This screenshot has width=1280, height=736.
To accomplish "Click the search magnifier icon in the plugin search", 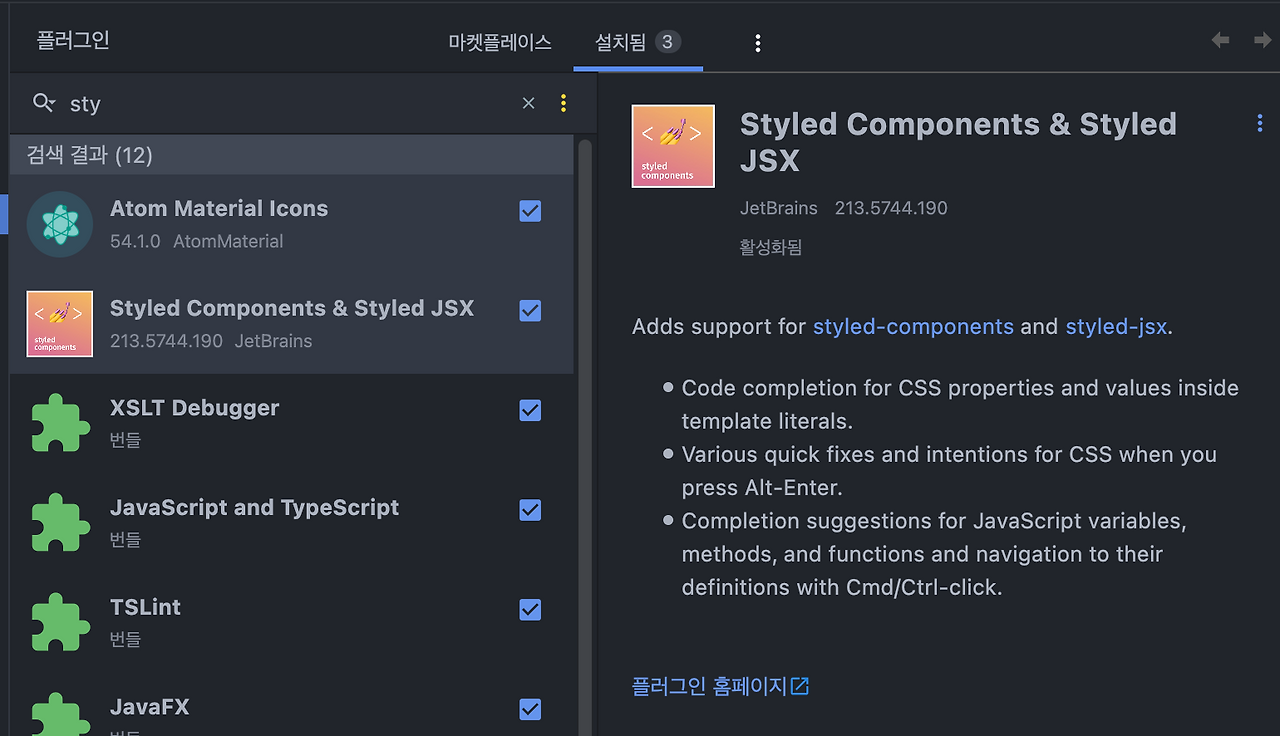I will click(43, 103).
